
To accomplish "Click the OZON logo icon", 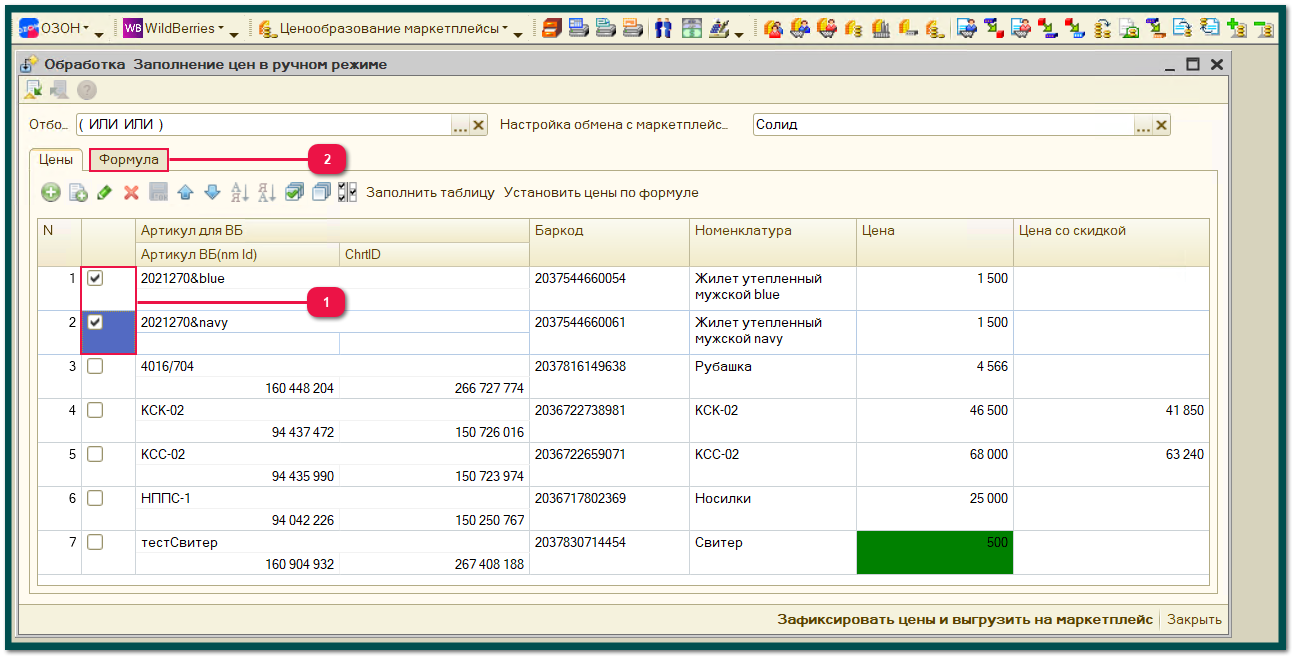I will (29, 28).
